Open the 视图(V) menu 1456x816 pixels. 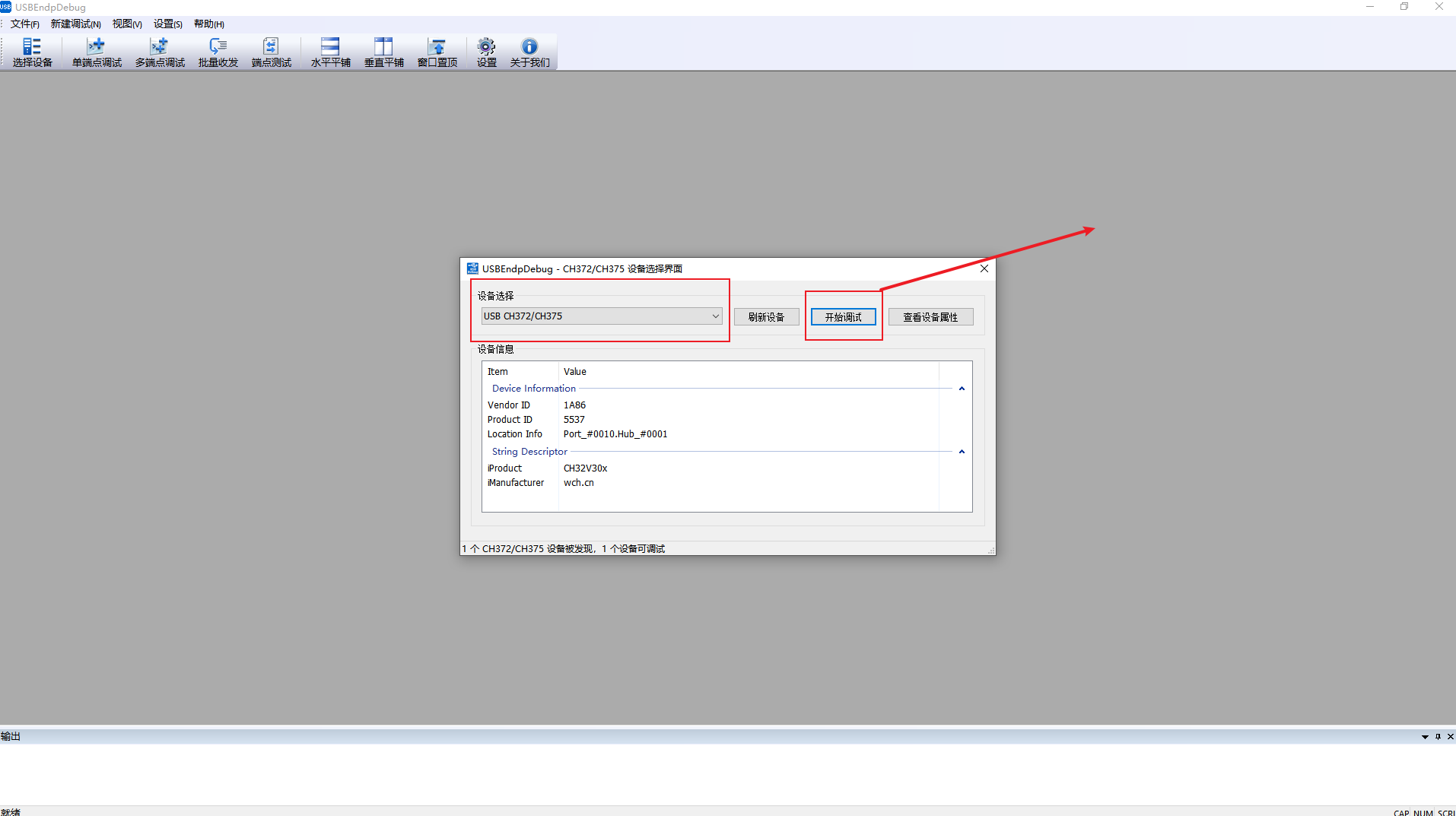127,24
